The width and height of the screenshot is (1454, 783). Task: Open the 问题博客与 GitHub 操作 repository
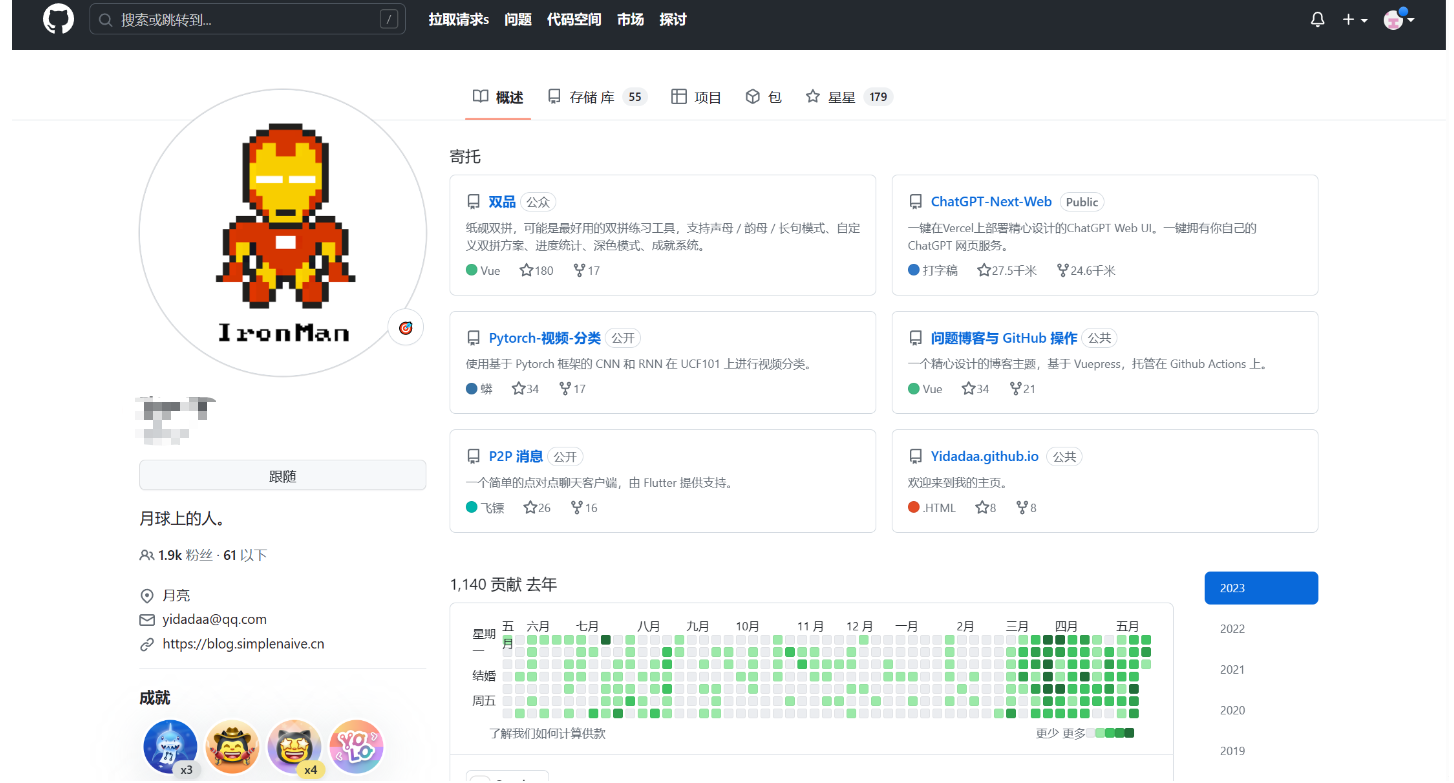(x=1004, y=338)
